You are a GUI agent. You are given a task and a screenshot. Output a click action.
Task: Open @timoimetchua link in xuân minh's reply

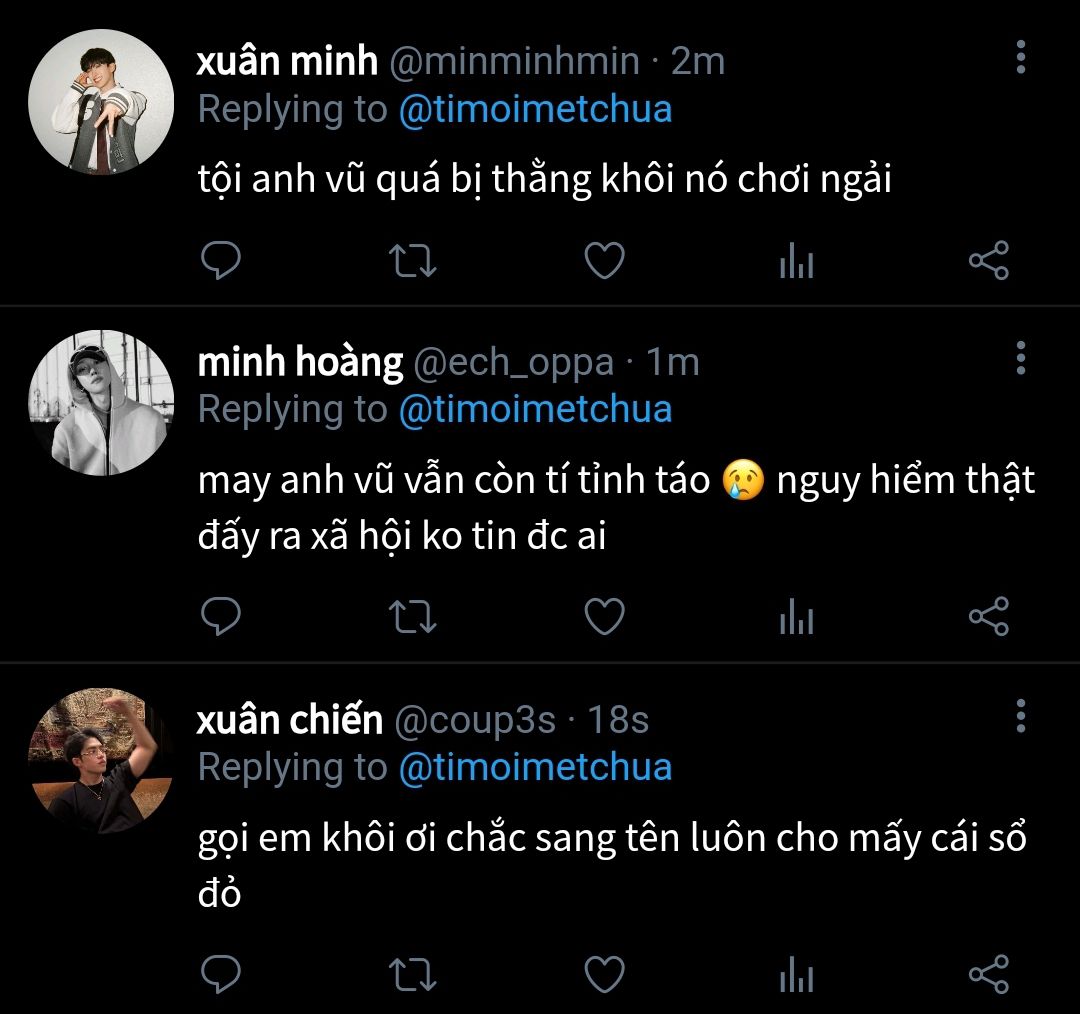[x=535, y=109]
